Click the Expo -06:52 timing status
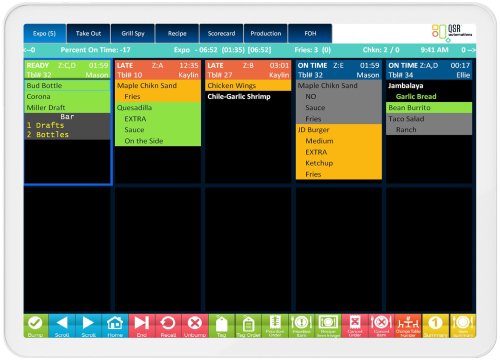 [x=222, y=50]
